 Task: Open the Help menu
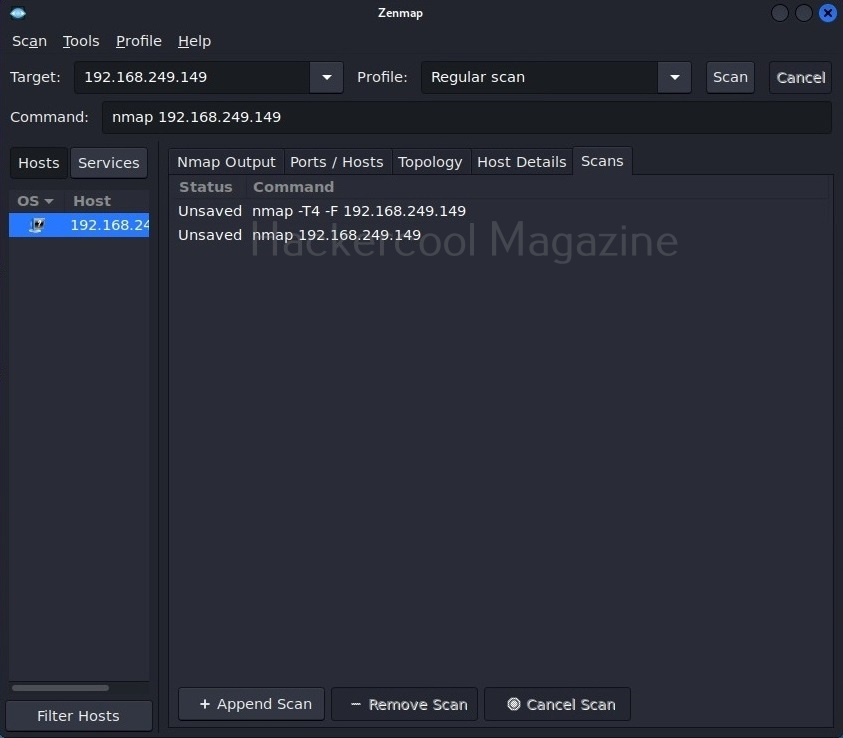[195, 41]
